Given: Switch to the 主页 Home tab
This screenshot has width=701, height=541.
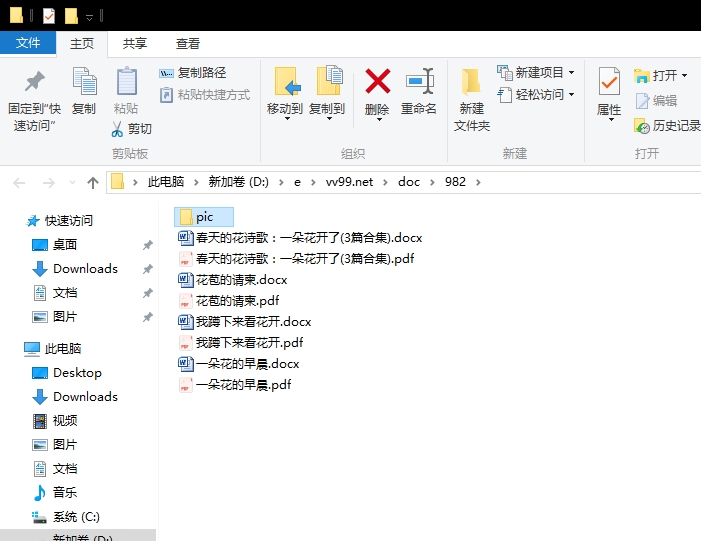Looking at the screenshot, I should click(82, 44).
